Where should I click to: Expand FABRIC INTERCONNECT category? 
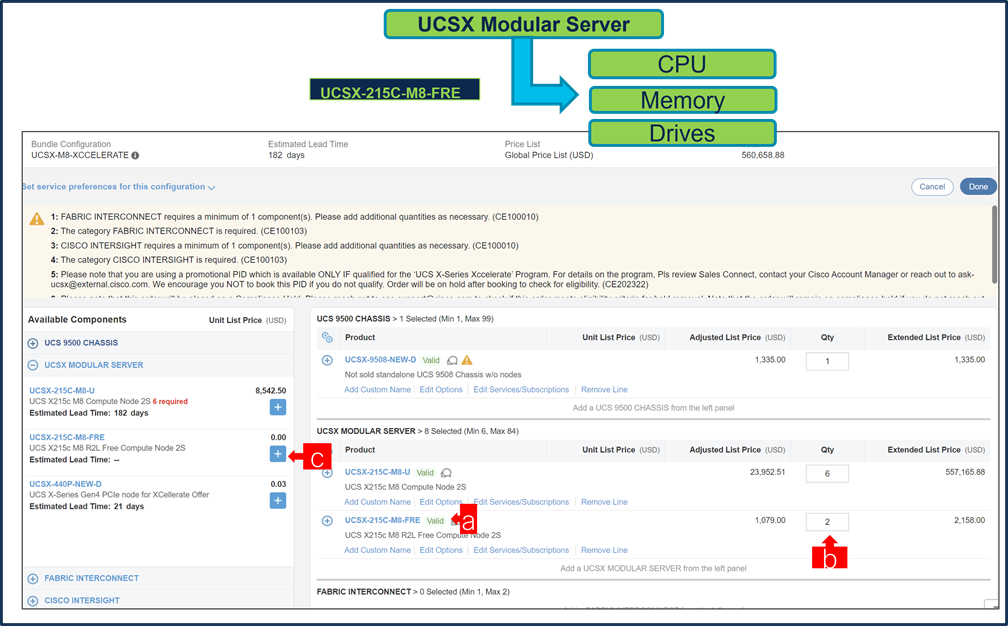[33, 578]
